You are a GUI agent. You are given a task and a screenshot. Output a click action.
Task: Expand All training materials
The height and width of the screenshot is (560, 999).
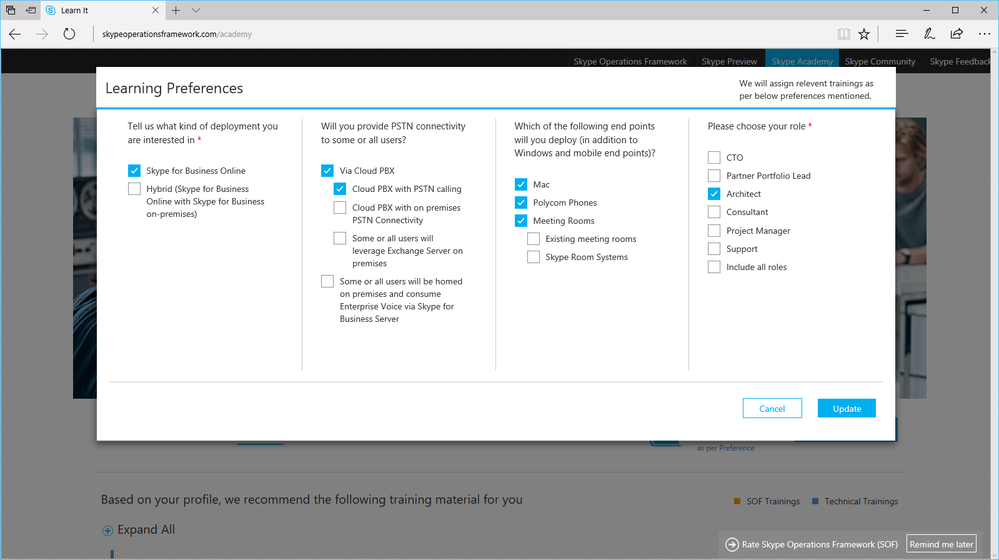pos(138,529)
